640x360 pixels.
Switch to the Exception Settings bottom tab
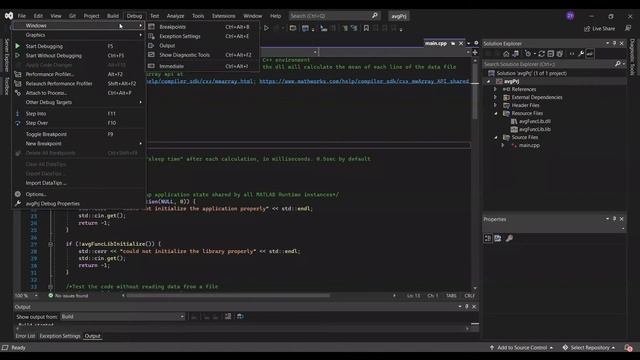coord(60,336)
